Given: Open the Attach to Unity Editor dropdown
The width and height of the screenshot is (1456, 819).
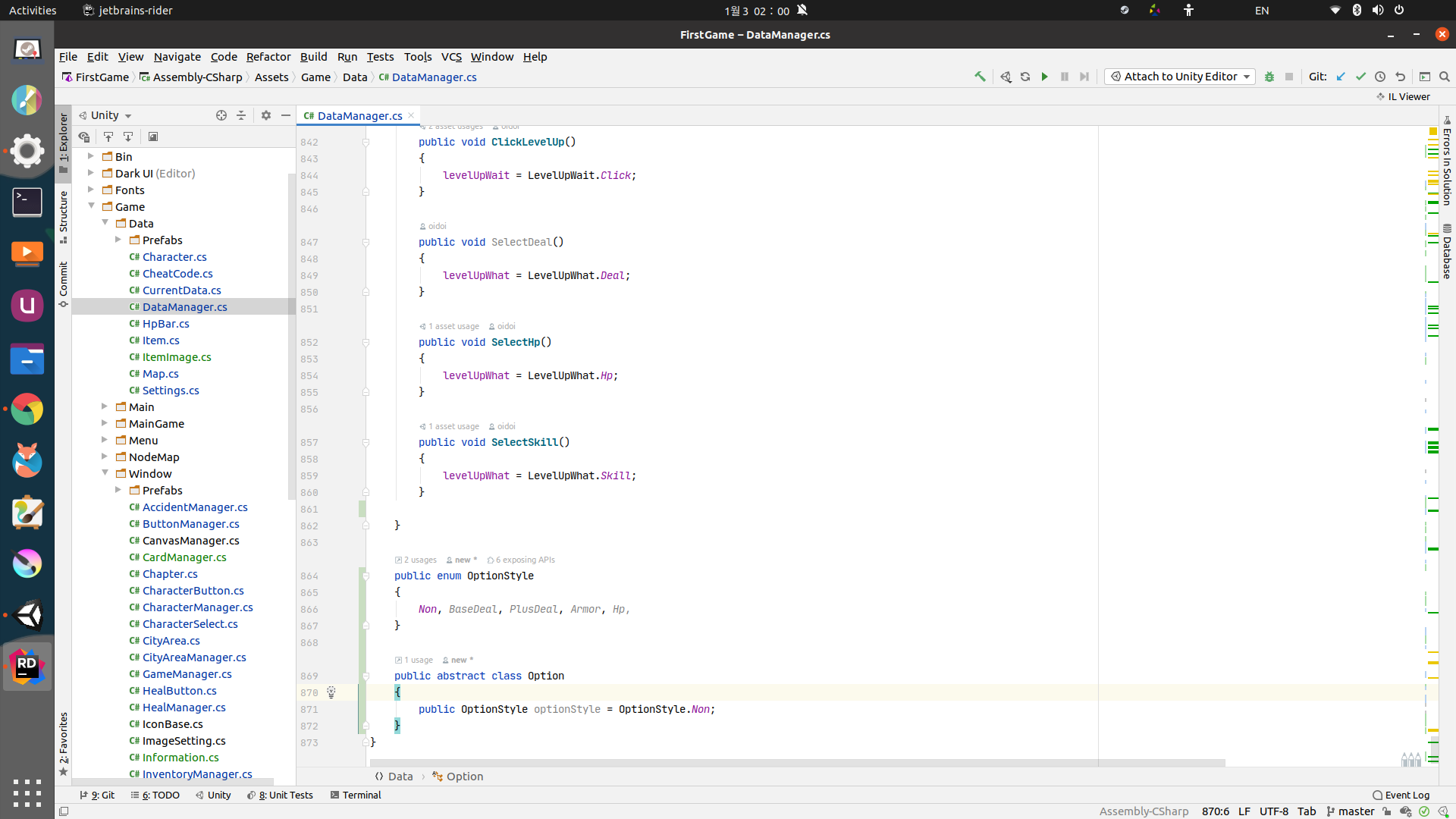Looking at the screenshot, I should (x=1179, y=77).
